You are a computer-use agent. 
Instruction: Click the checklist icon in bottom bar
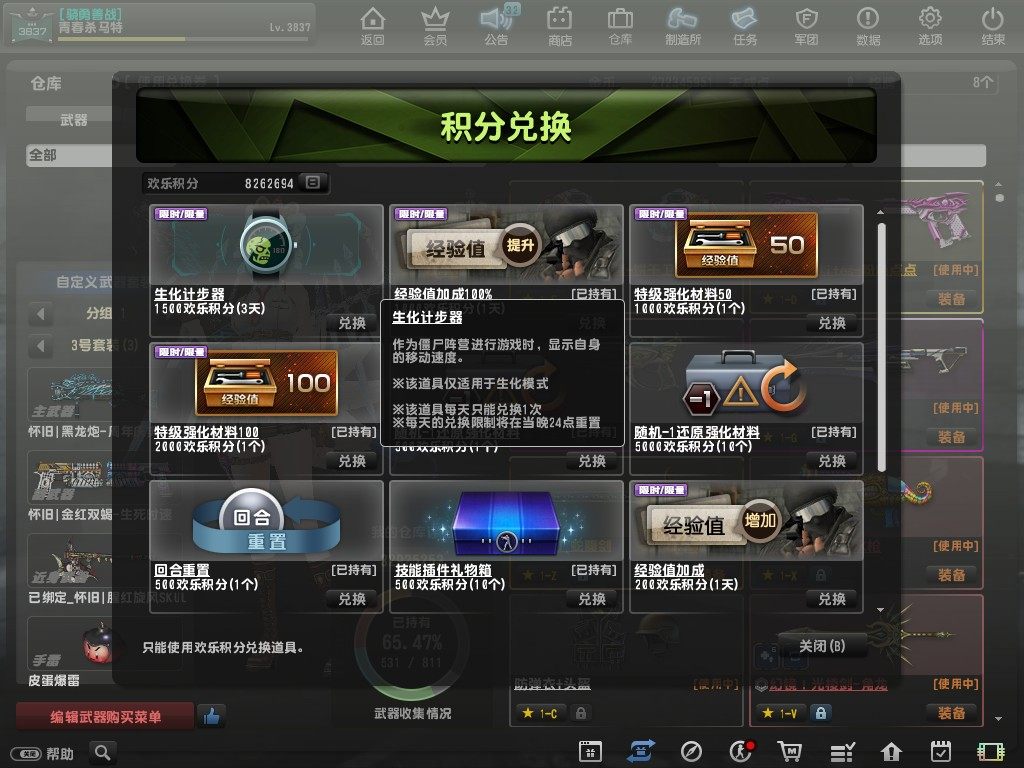[x=842, y=752]
